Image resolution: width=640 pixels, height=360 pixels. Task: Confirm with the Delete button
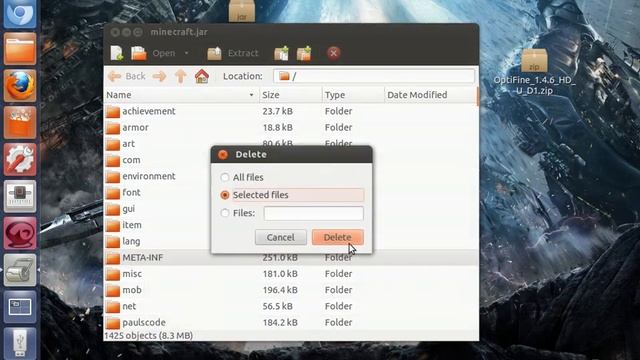point(338,237)
